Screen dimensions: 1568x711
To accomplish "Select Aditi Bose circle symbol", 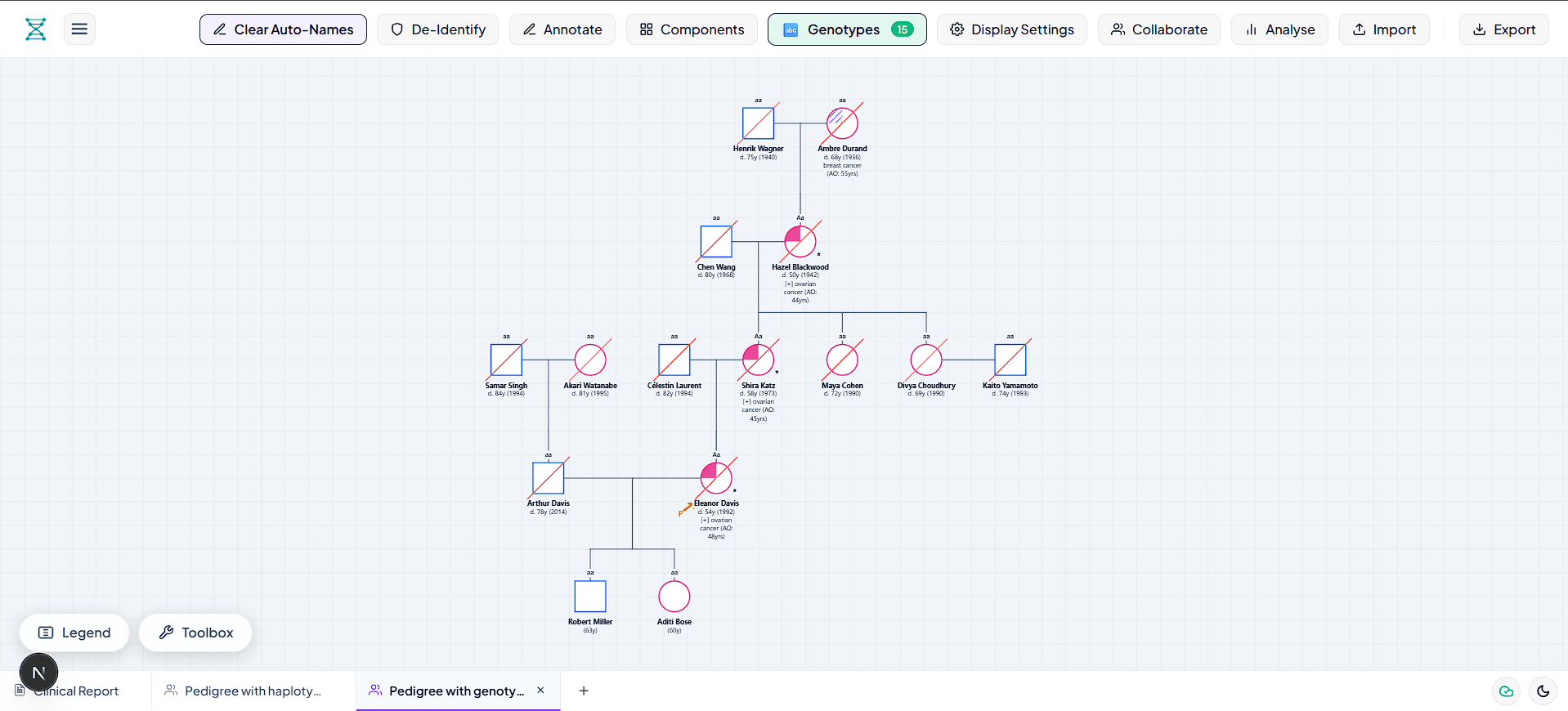I will point(674,597).
